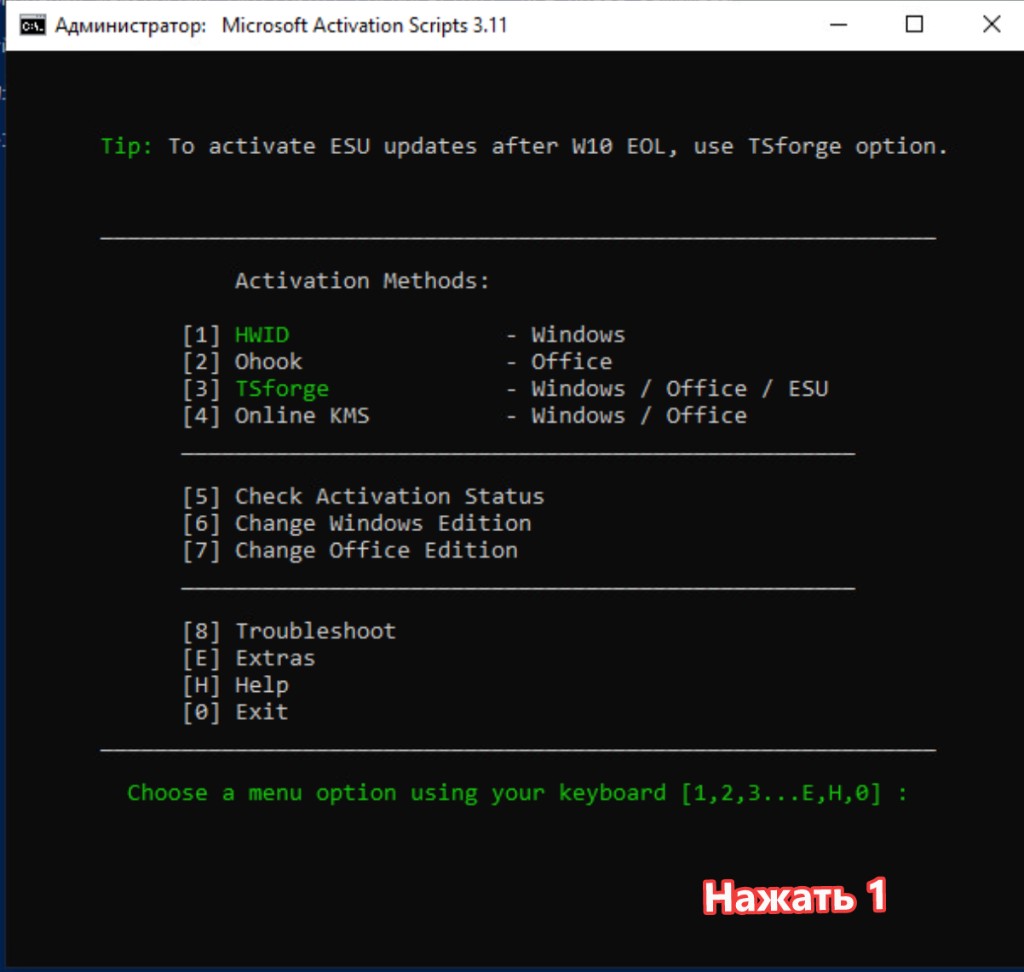Image resolution: width=1024 pixels, height=972 pixels.
Task: Click the green 'Tip:' label
Action: pos(127,146)
